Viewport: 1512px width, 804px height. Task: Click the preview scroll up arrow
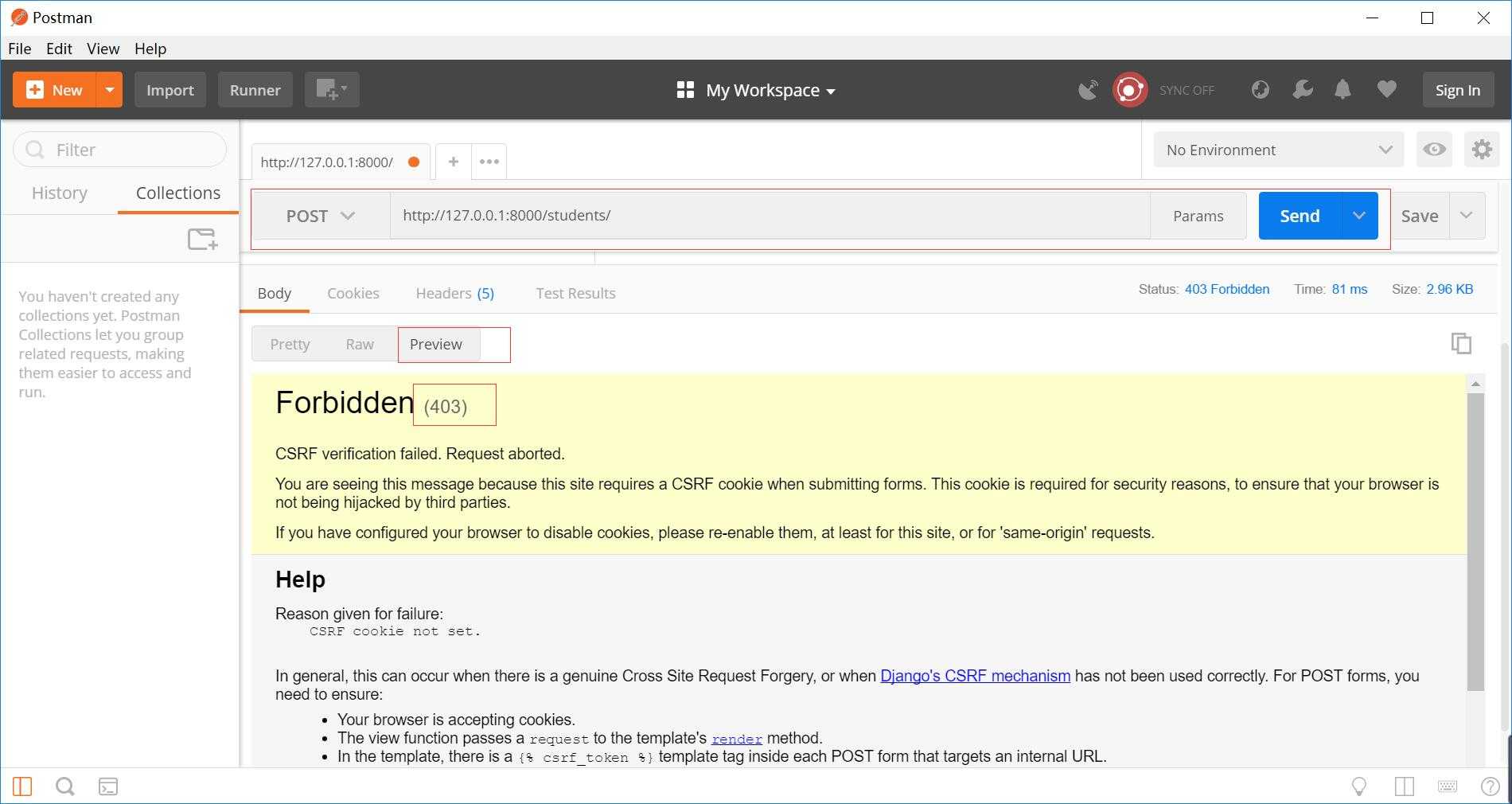pos(1475,384)
